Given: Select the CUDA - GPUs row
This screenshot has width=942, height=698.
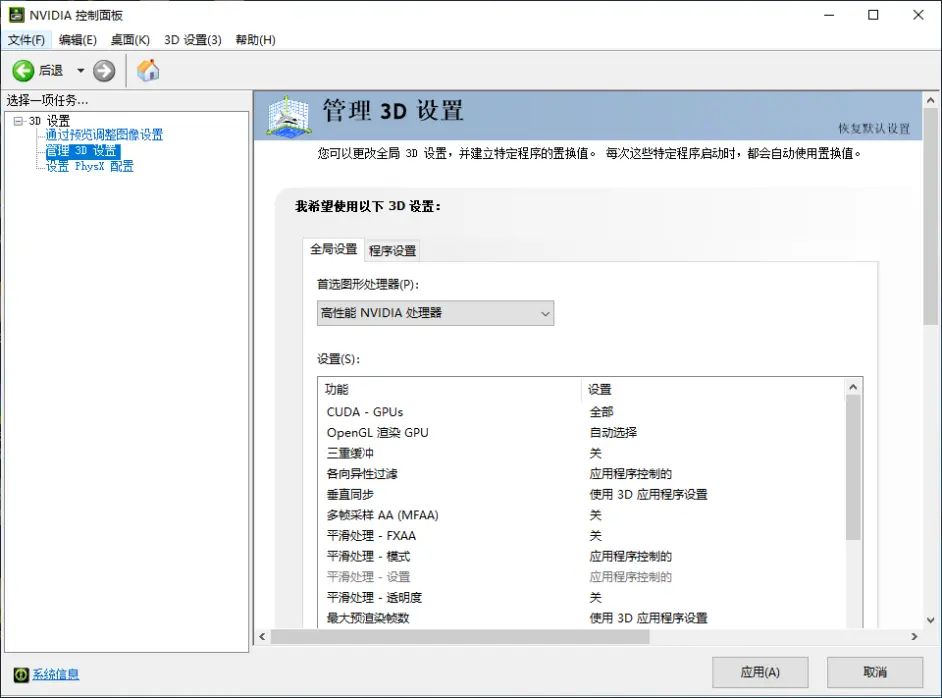Looking at the screenshot, I should pos(582,412).
